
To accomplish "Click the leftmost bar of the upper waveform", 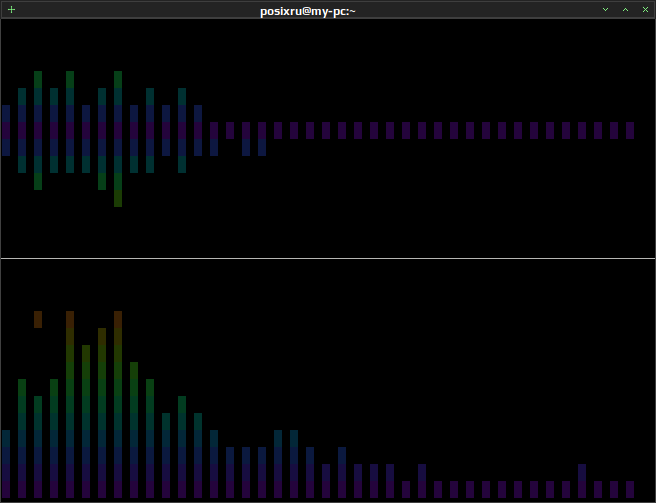I will click(6, 131).
